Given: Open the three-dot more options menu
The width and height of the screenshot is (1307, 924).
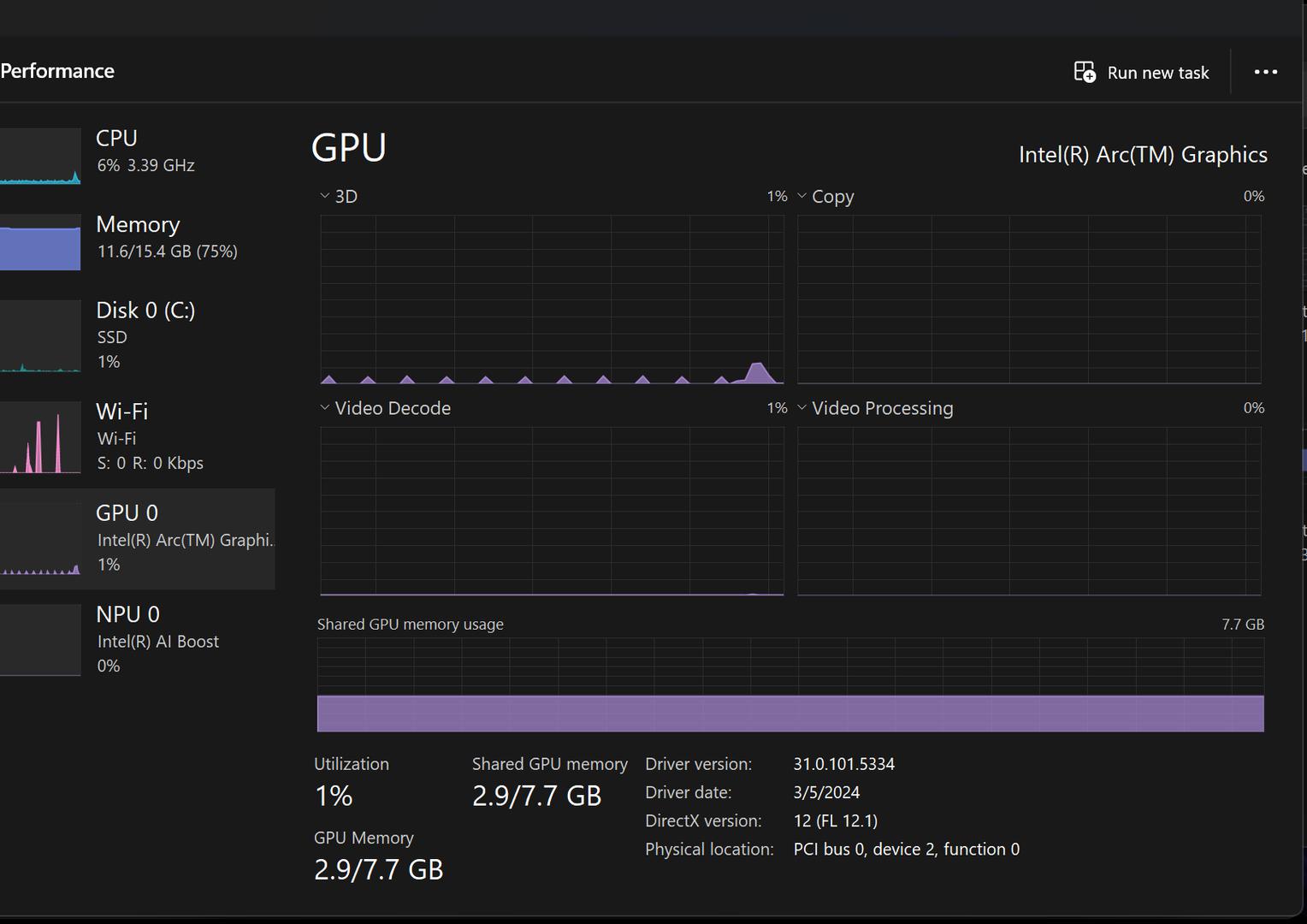Looking at the screenshot, I should pos(1265,72).
